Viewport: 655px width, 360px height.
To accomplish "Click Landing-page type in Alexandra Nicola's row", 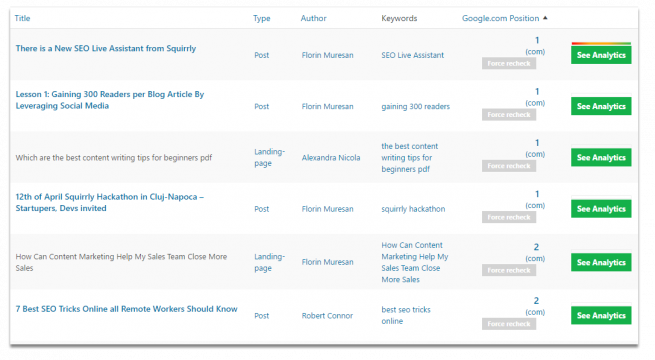I will tap(269, 157).
